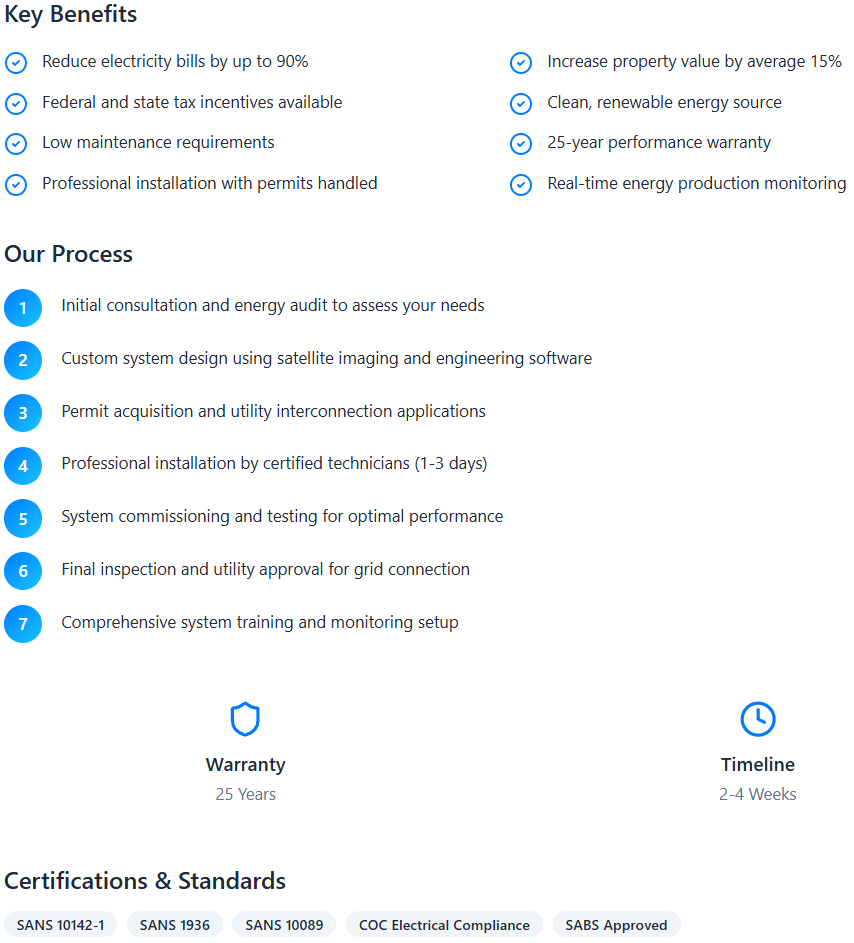The image size is (854, 943).
Task: Click checkmark icon next to 25-year performance warranty
Action: point(521,144)
